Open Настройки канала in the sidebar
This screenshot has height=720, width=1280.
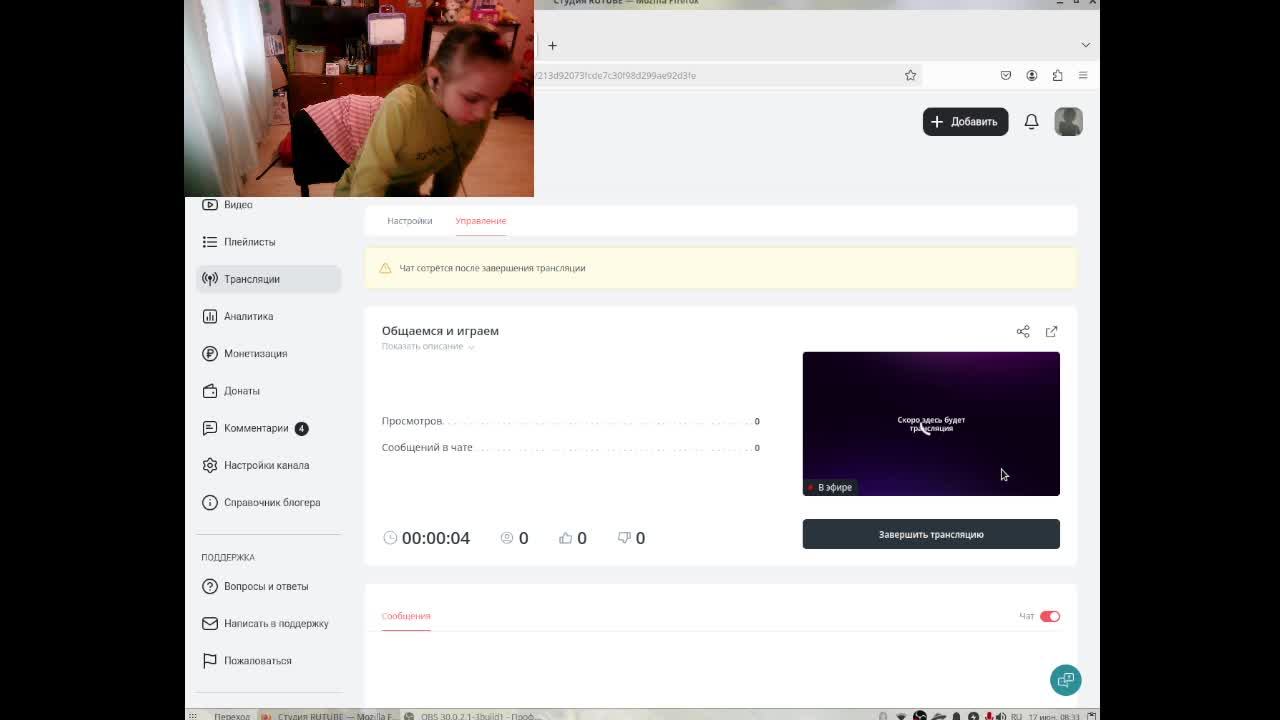pos(268,465)
